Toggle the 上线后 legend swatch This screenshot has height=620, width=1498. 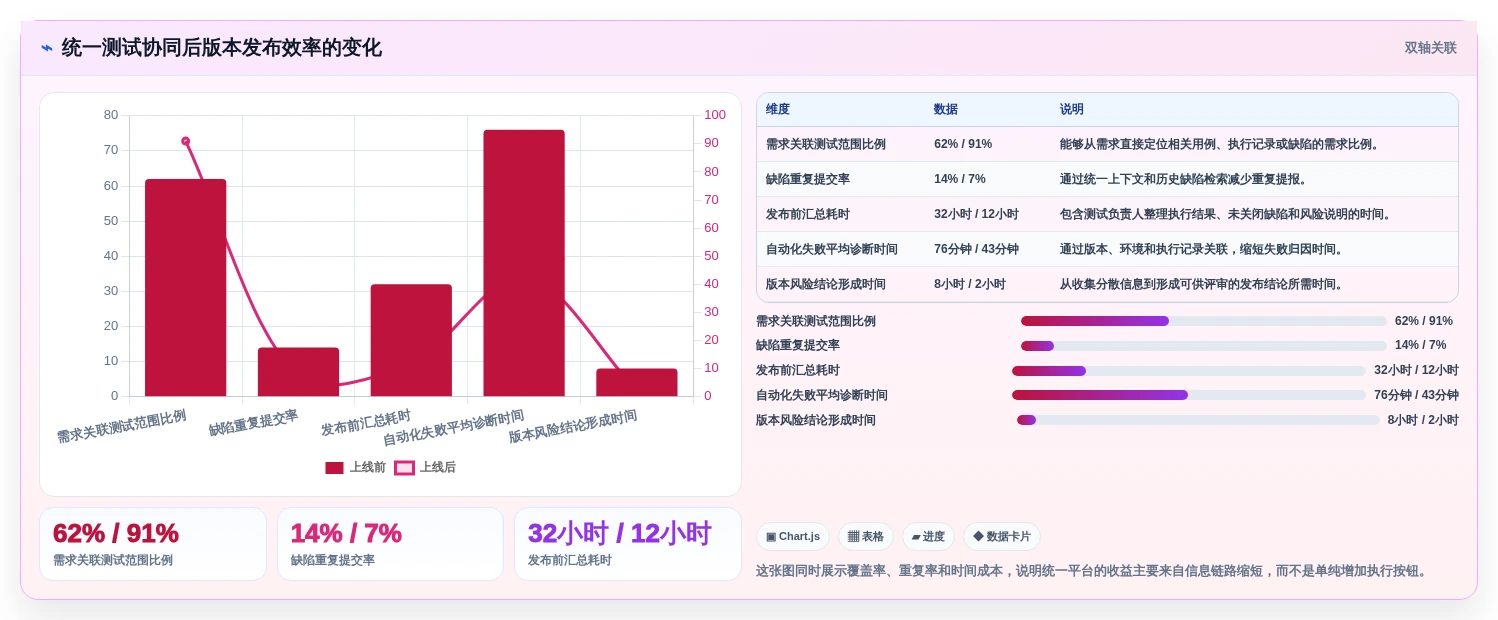[x=404, y=468]
